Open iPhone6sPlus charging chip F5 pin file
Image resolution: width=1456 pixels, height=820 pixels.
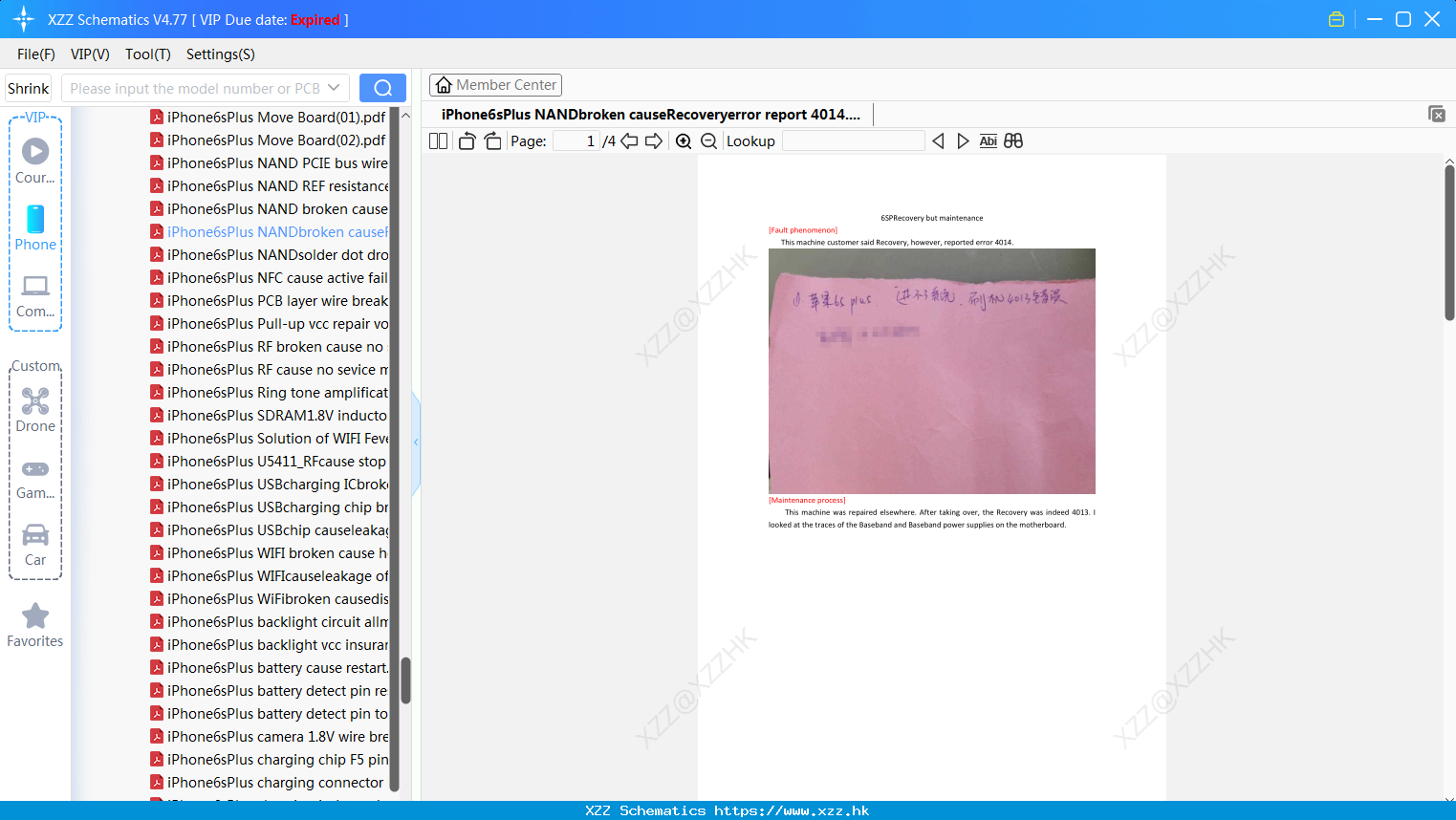pyautogui.click(x=269, y=760)
